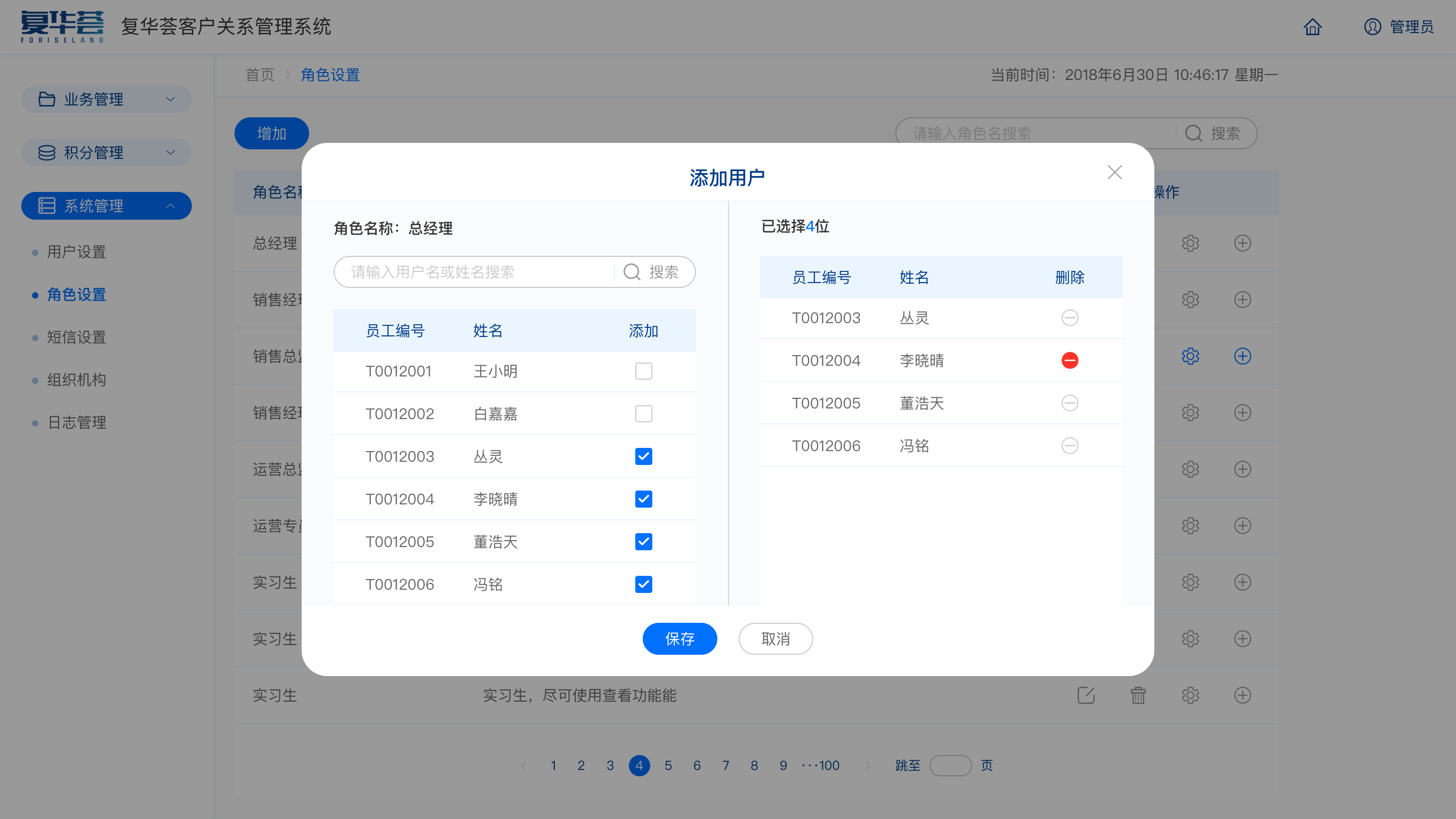1456x819 pixels.
Task: Collapse the 系统管理 menu
Action: click(106, 206)
